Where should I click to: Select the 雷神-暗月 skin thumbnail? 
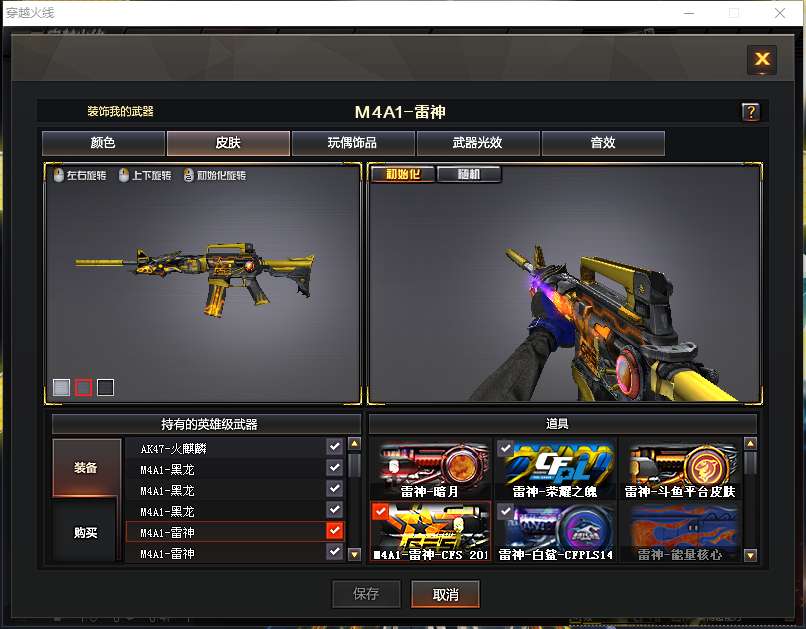(430, 469)
